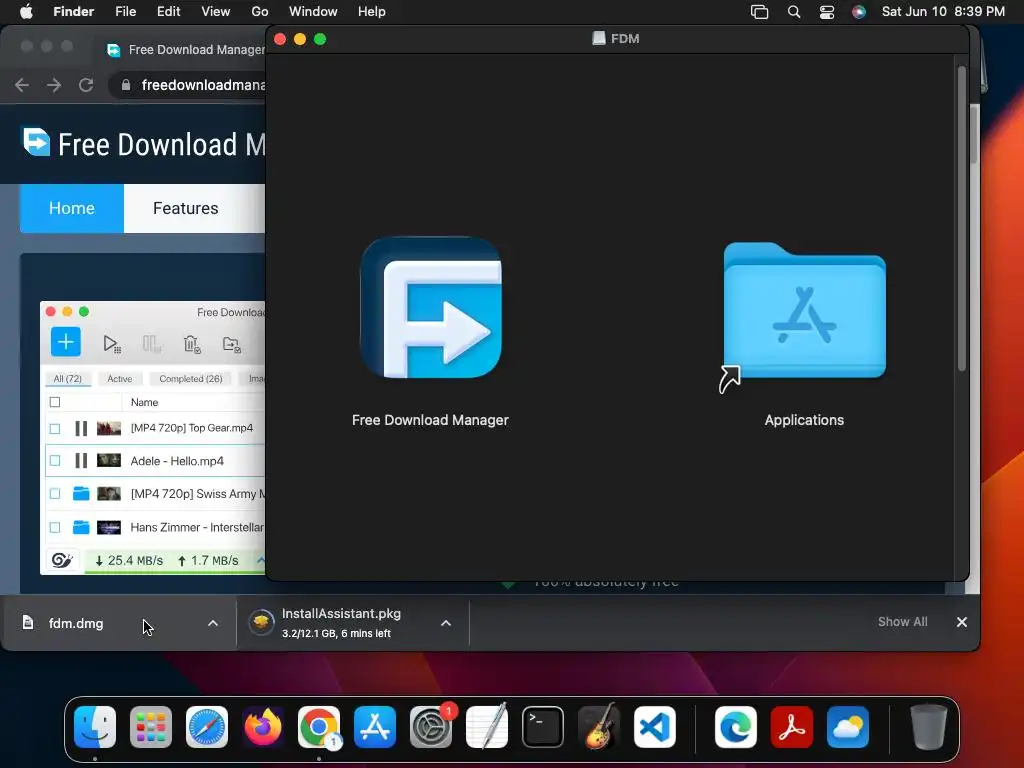Click the Chrome reload page icon
The height and width of the screenshot is (768, 1024).
point(86,85)
